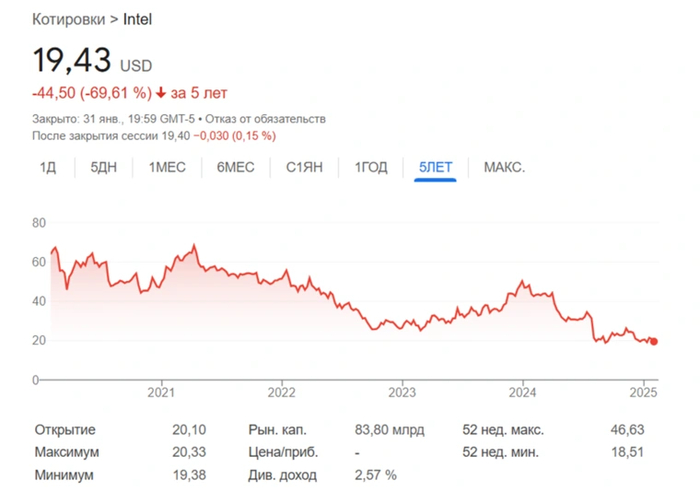The width and height of the screenshot is (700, 492).
Task: Click the Рын. кап. value 83,80 млрд
Action: (389, 430)
